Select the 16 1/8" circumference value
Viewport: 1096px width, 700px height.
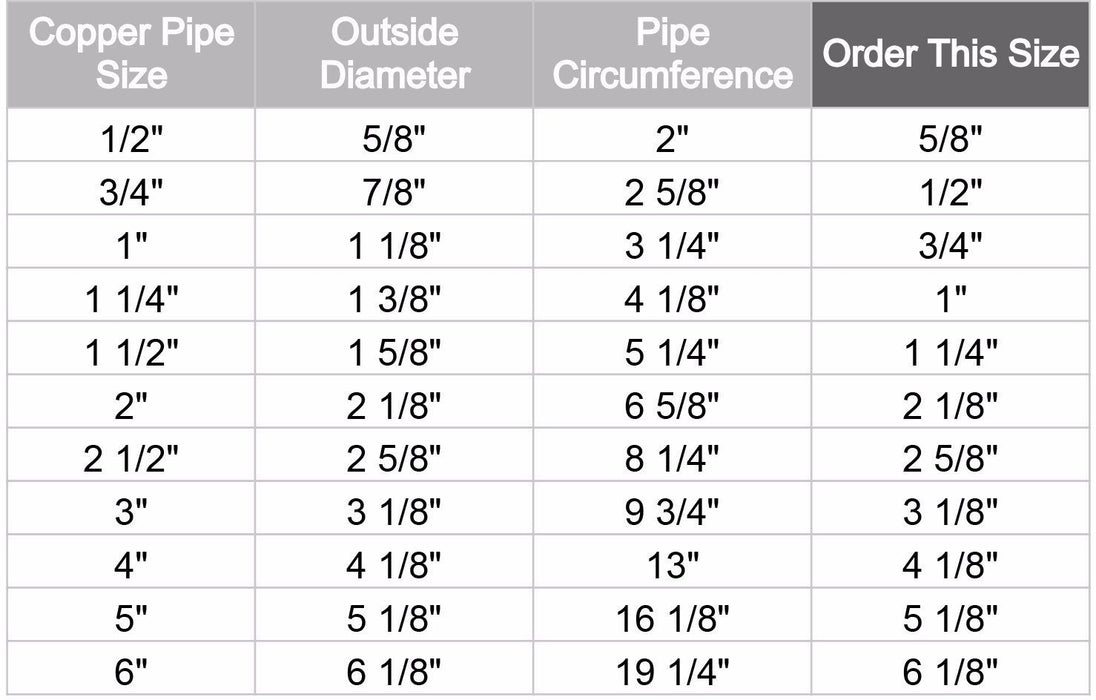tap(672, 622)
